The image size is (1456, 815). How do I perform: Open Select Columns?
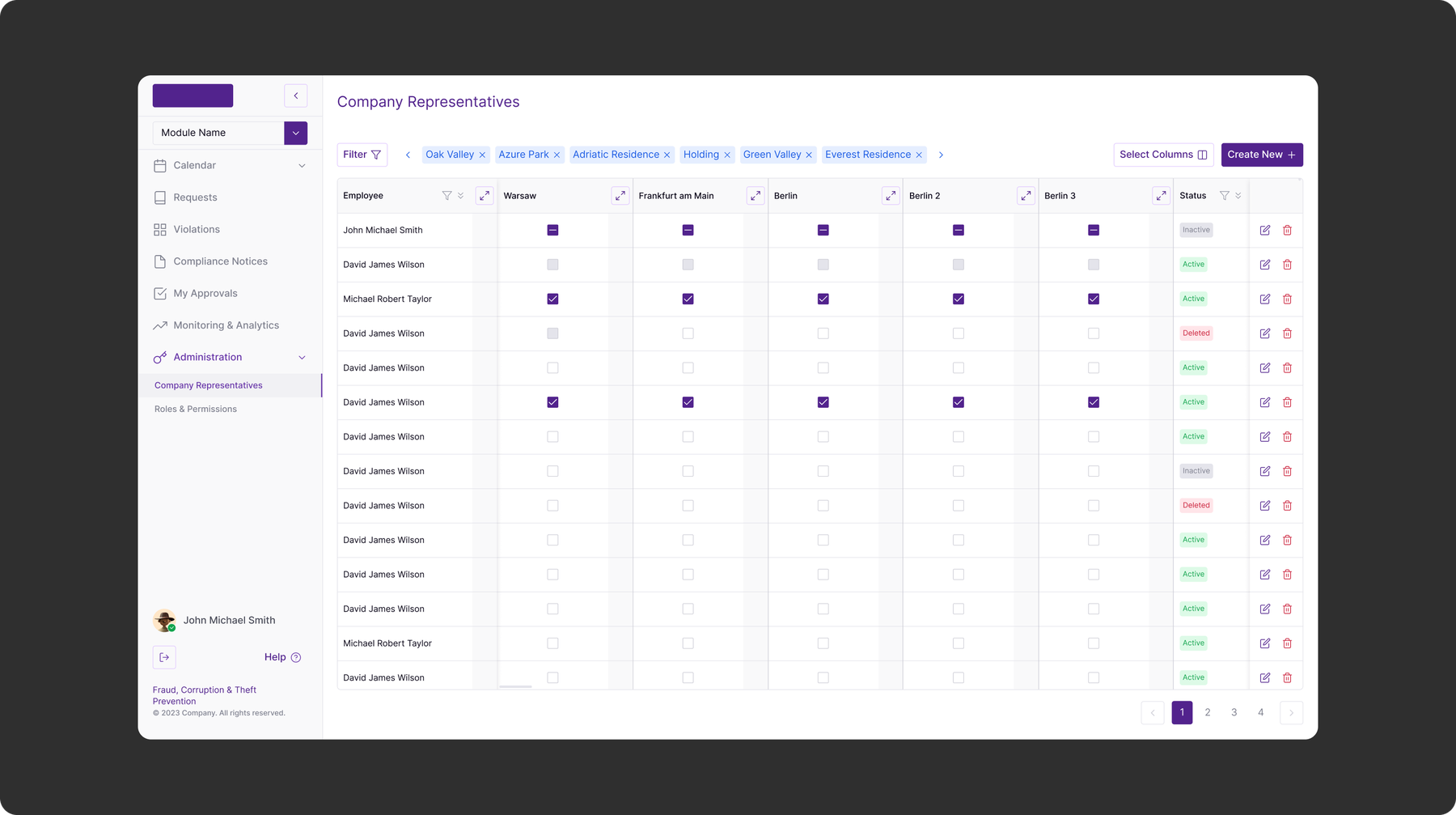(1163, 155)
